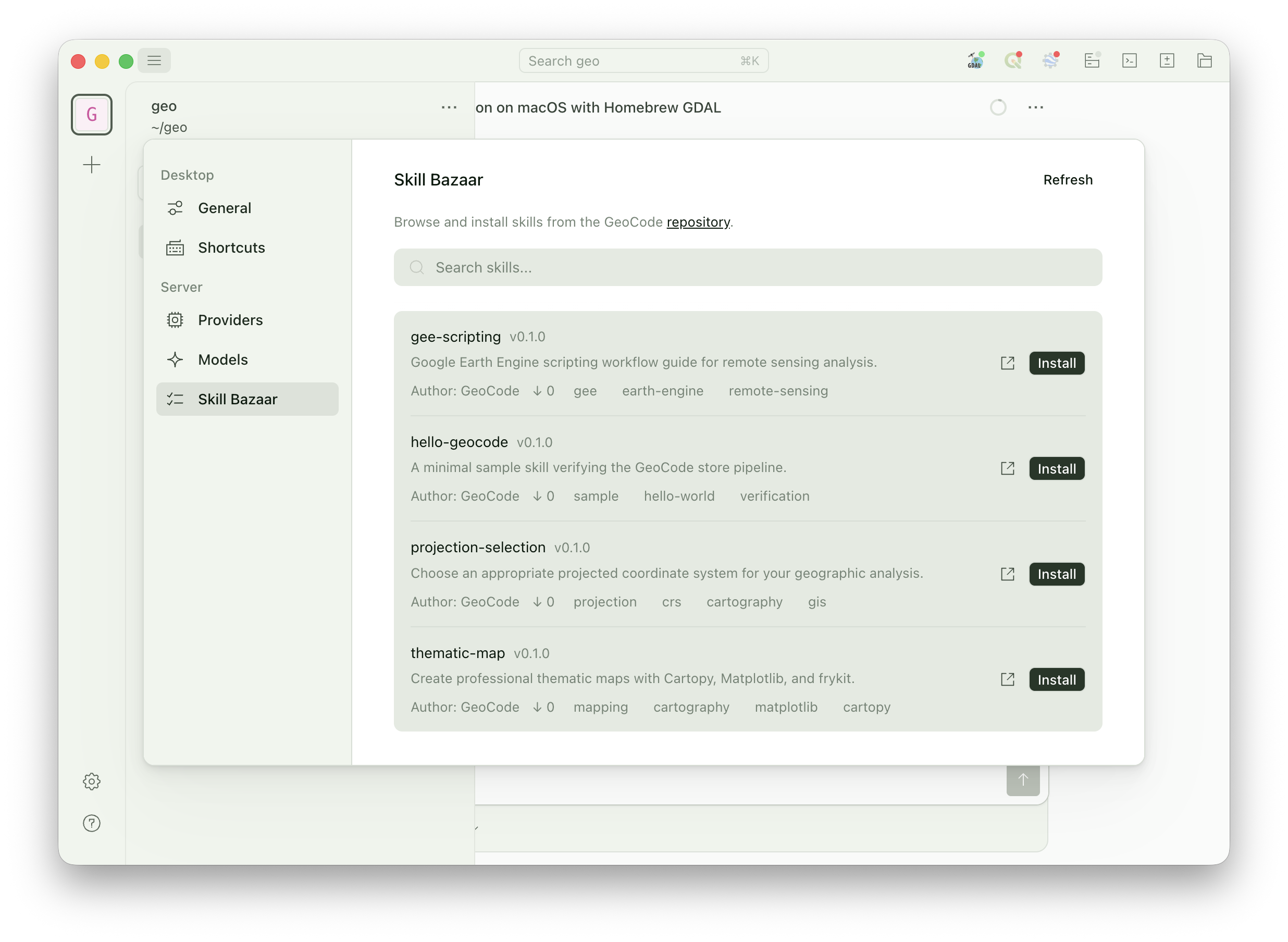Open the geo project options ellipsis
This screenshot has height=942, width=1288.
449,107
